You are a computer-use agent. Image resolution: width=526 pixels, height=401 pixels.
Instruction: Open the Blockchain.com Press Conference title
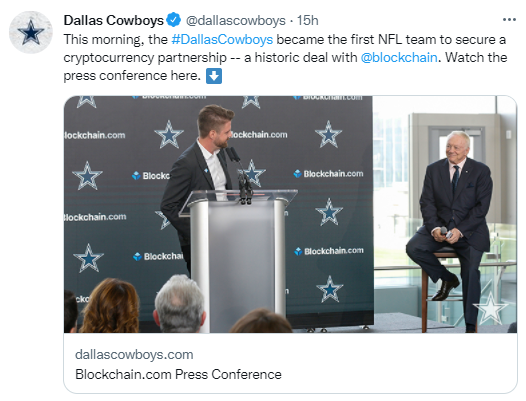(x=178, y=374)
